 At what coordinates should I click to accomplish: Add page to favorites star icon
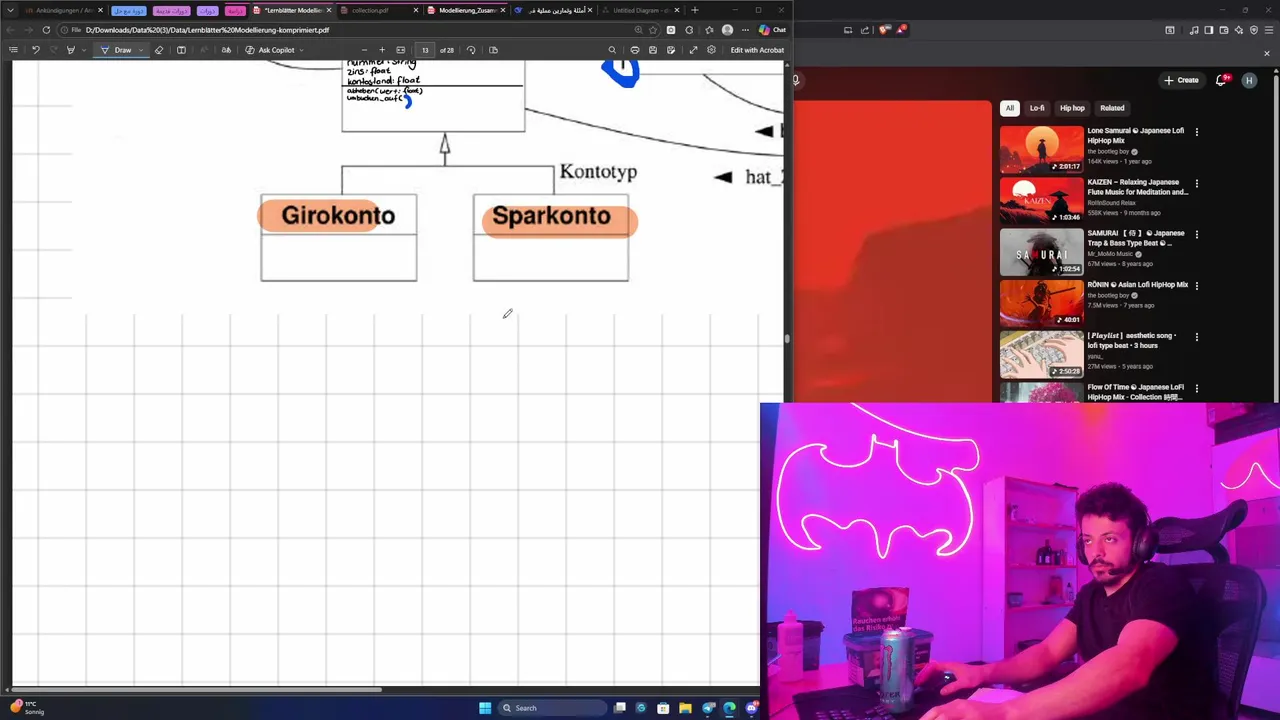click(x=653, y=30)
